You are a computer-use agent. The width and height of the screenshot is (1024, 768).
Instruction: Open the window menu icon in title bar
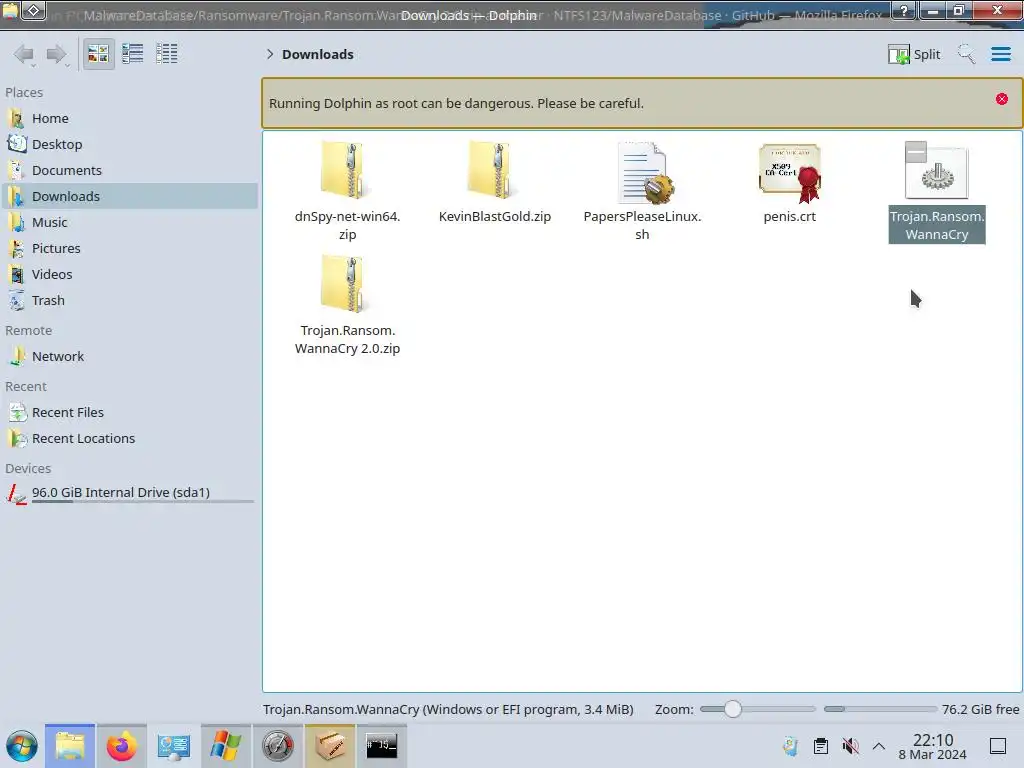10,10
